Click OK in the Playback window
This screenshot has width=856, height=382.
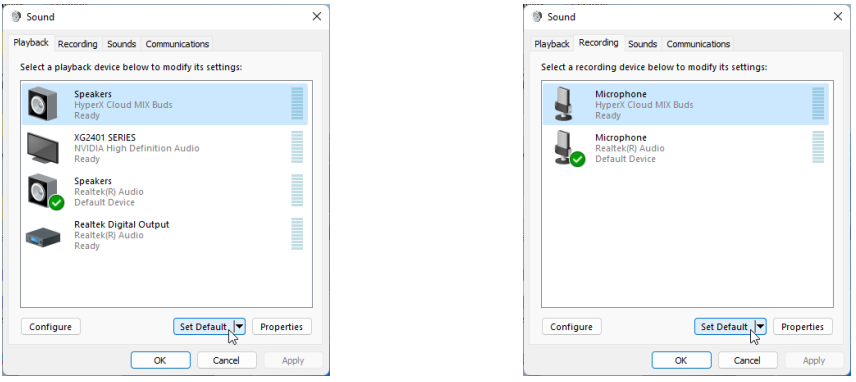(x=160, y=360)
